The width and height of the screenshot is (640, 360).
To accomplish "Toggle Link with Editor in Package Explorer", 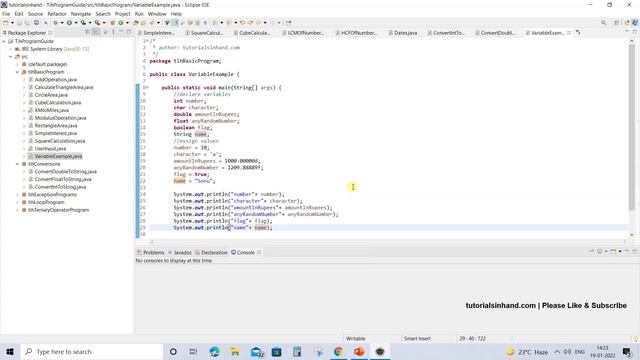I will 96,32.
